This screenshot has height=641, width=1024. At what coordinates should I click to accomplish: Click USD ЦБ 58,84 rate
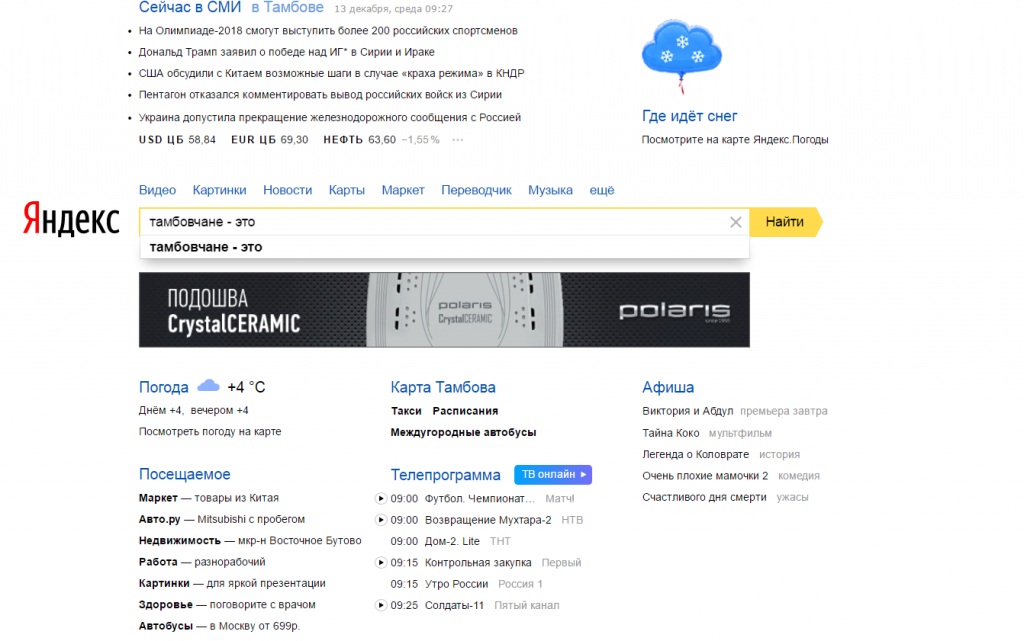tap(177, 140)
